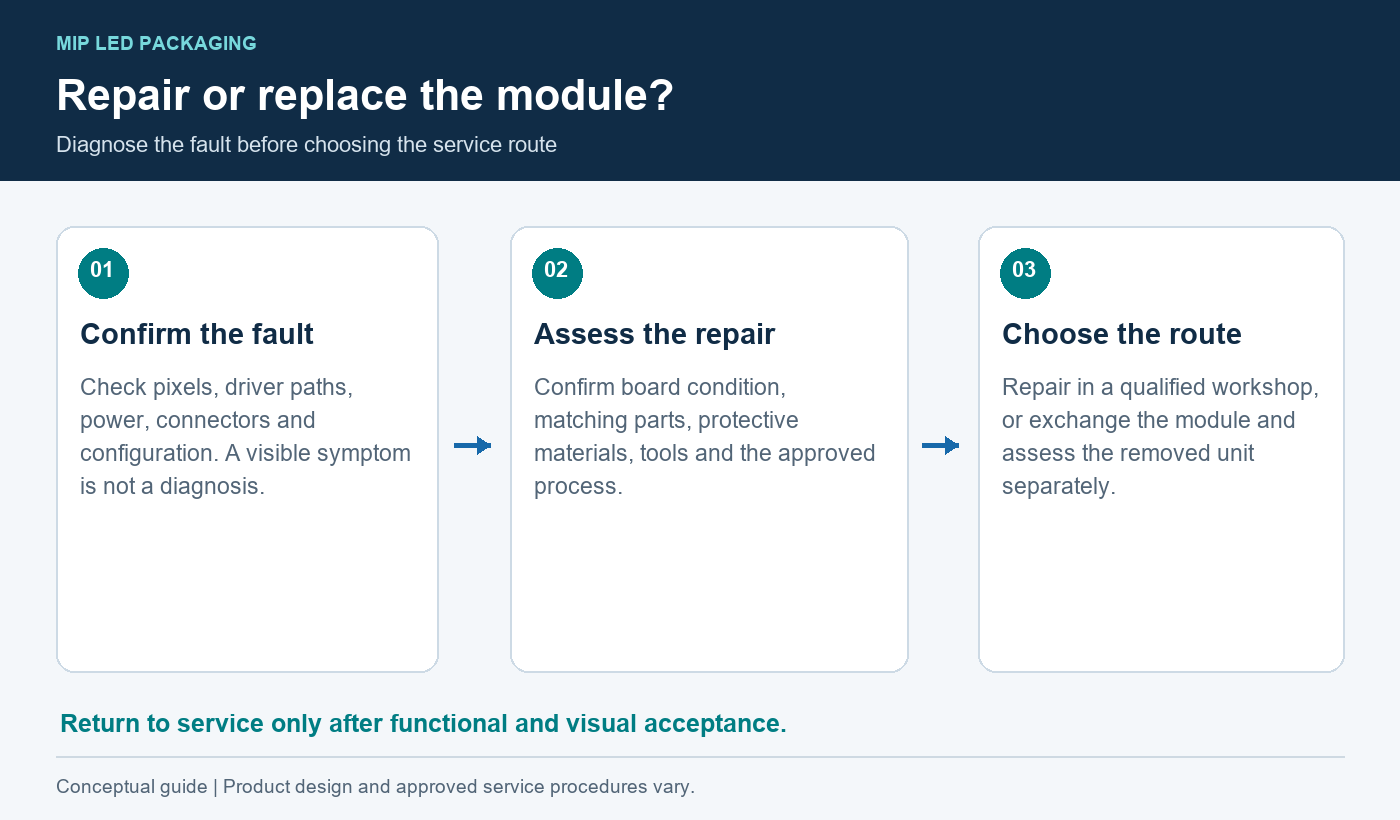1400x820 pixels.
Task: Click the 01 step badge
Action: point(103,273)
